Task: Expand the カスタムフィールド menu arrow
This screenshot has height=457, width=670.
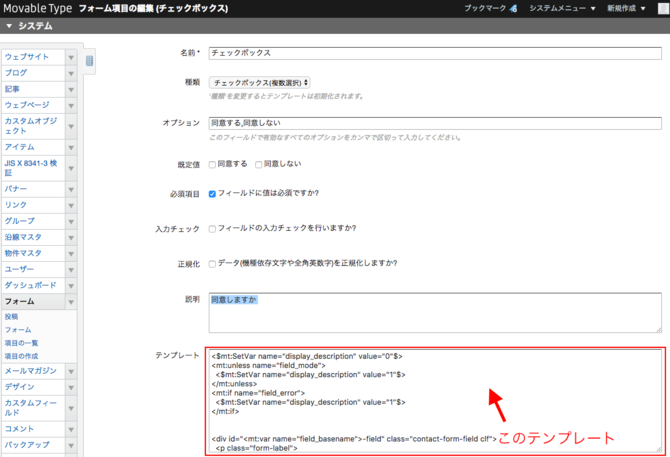Action: click(71, 408)
